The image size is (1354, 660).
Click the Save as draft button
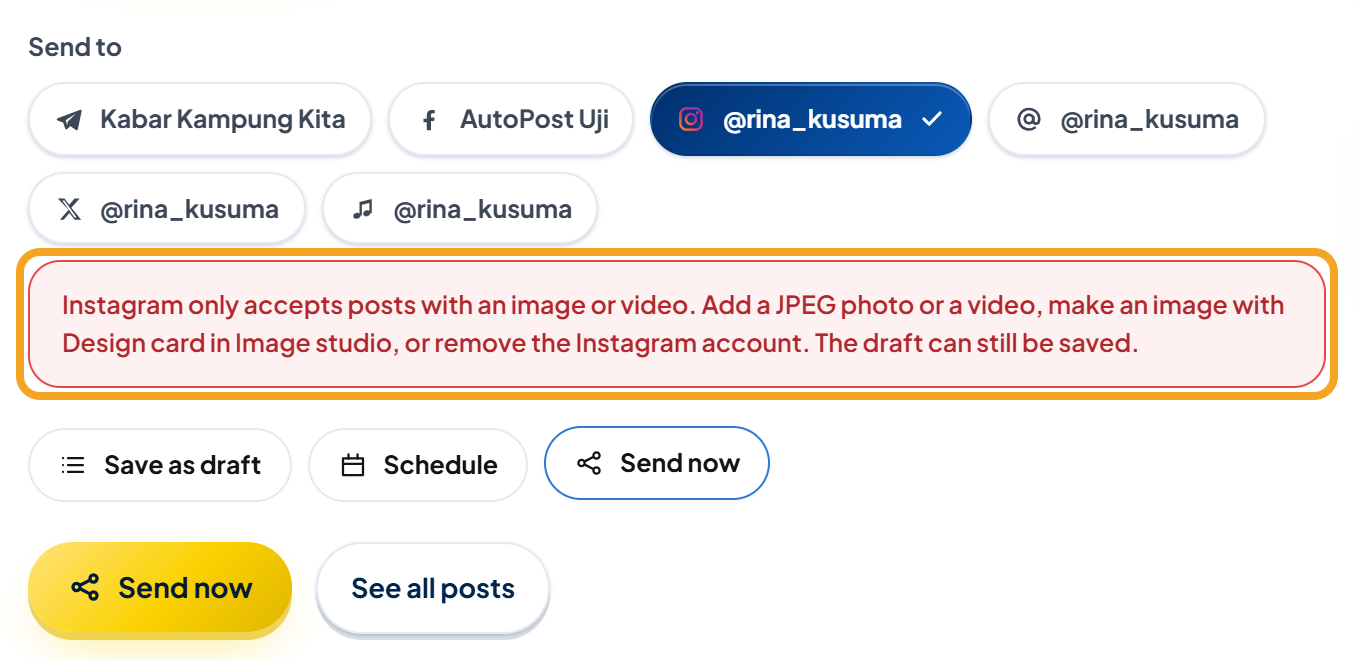[160, 465]
